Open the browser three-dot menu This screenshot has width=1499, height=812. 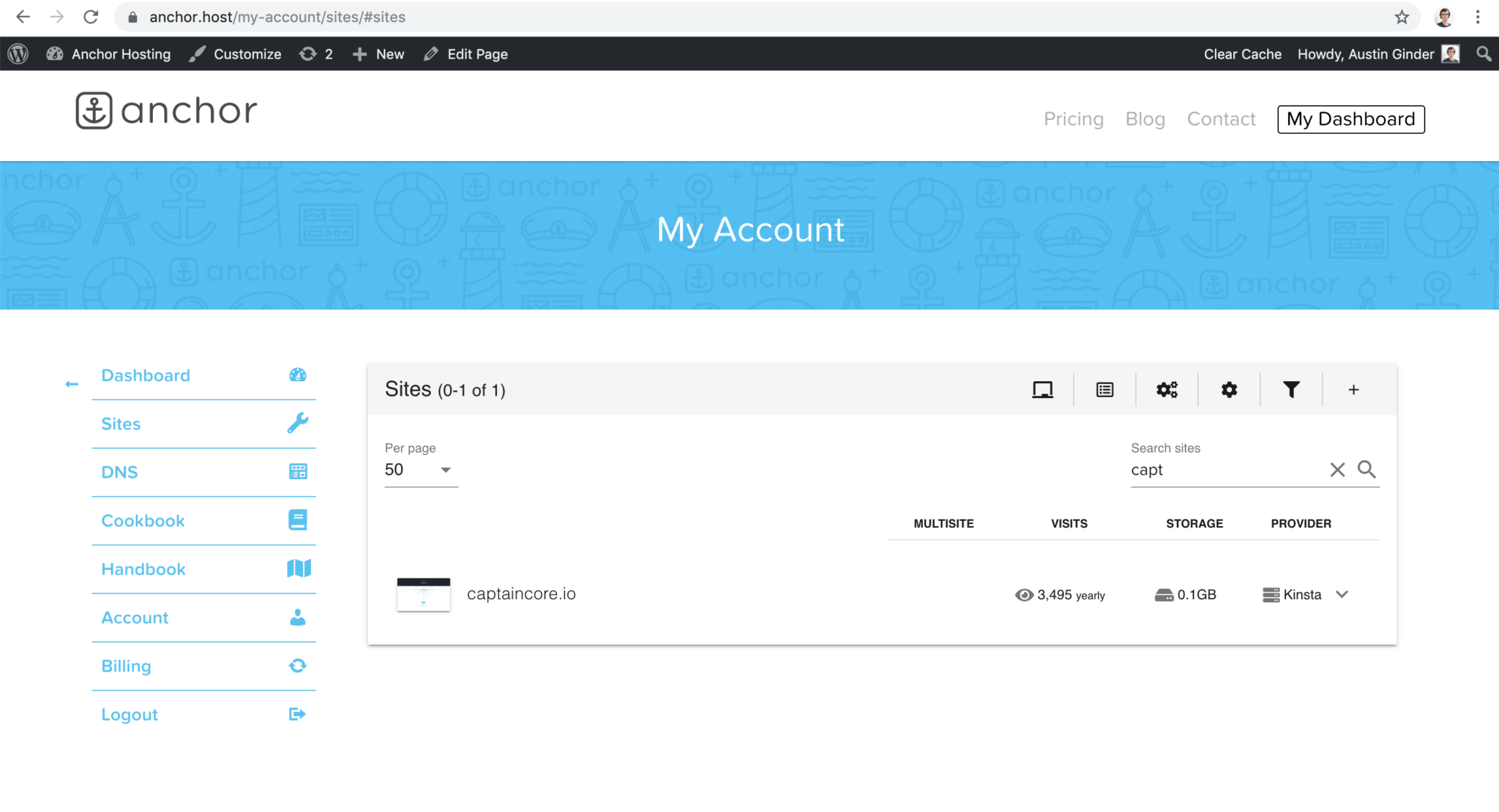pos(1478,17)
